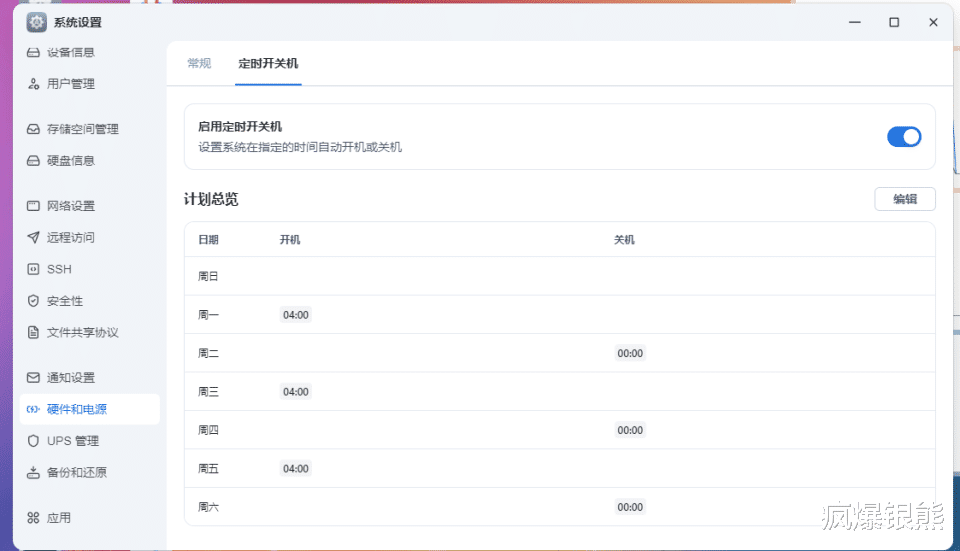Click the UPS management icon
The width and height of the screenshot is (960, 551).
(33, 441)
